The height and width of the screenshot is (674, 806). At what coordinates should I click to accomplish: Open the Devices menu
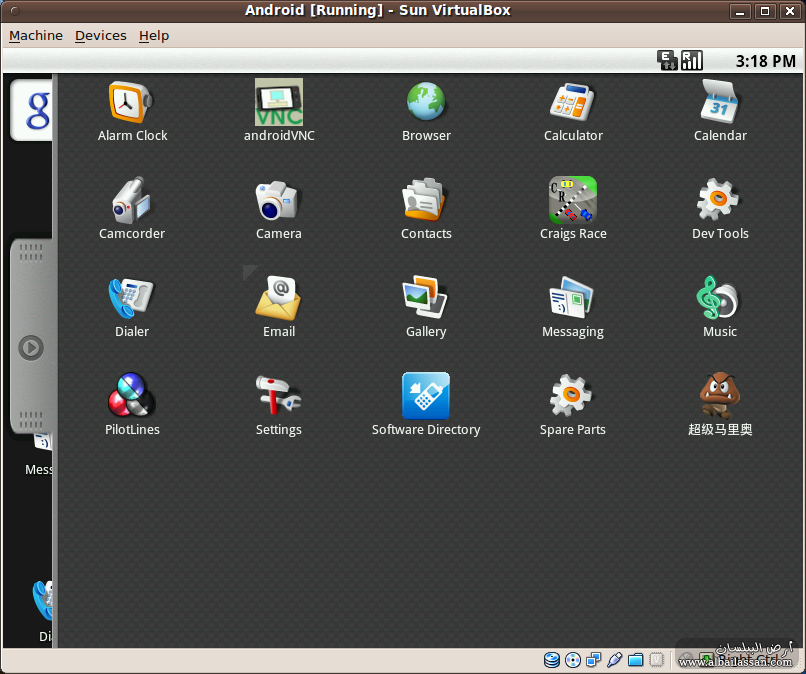[101, 35]
